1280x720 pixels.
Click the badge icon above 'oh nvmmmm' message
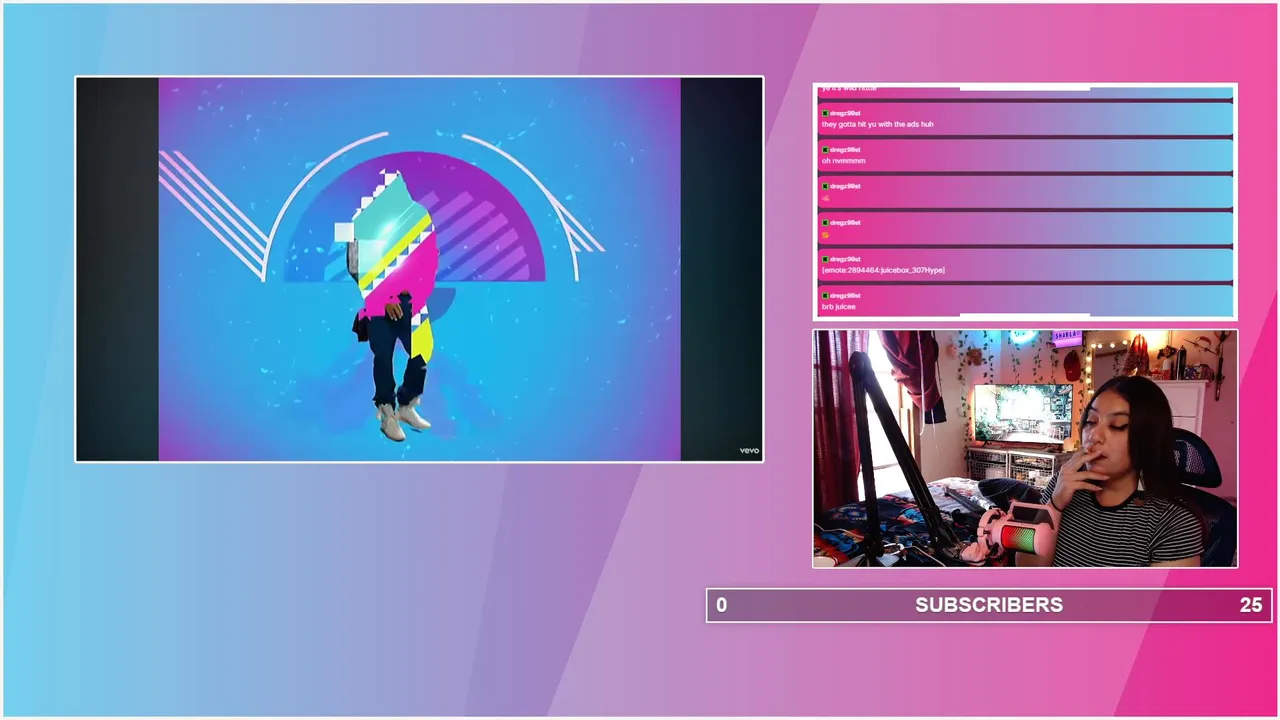pos(825,149)
